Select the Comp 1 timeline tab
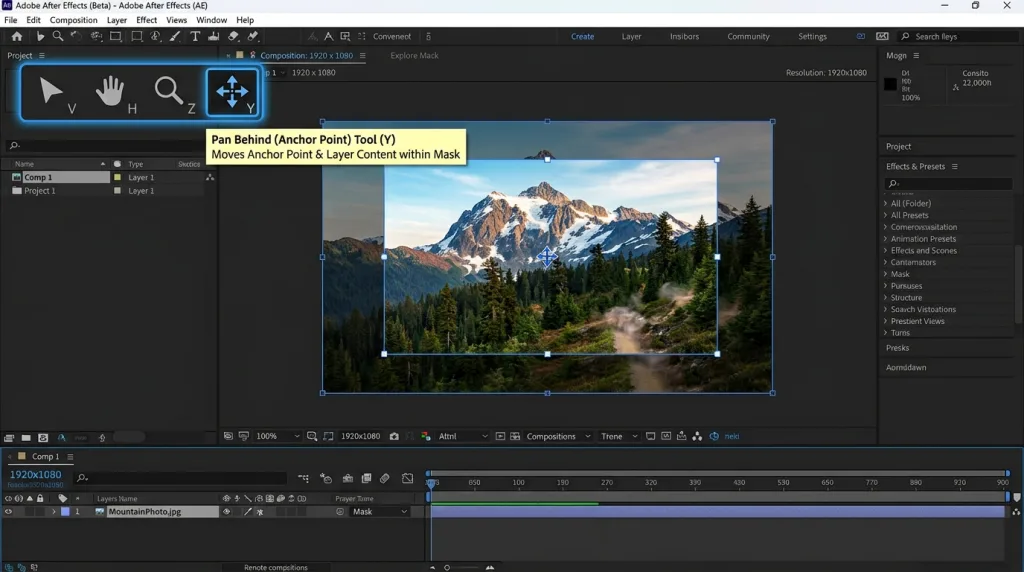Image resolution: width=1024 pixels, height=572 pixels. coord(45,456)
